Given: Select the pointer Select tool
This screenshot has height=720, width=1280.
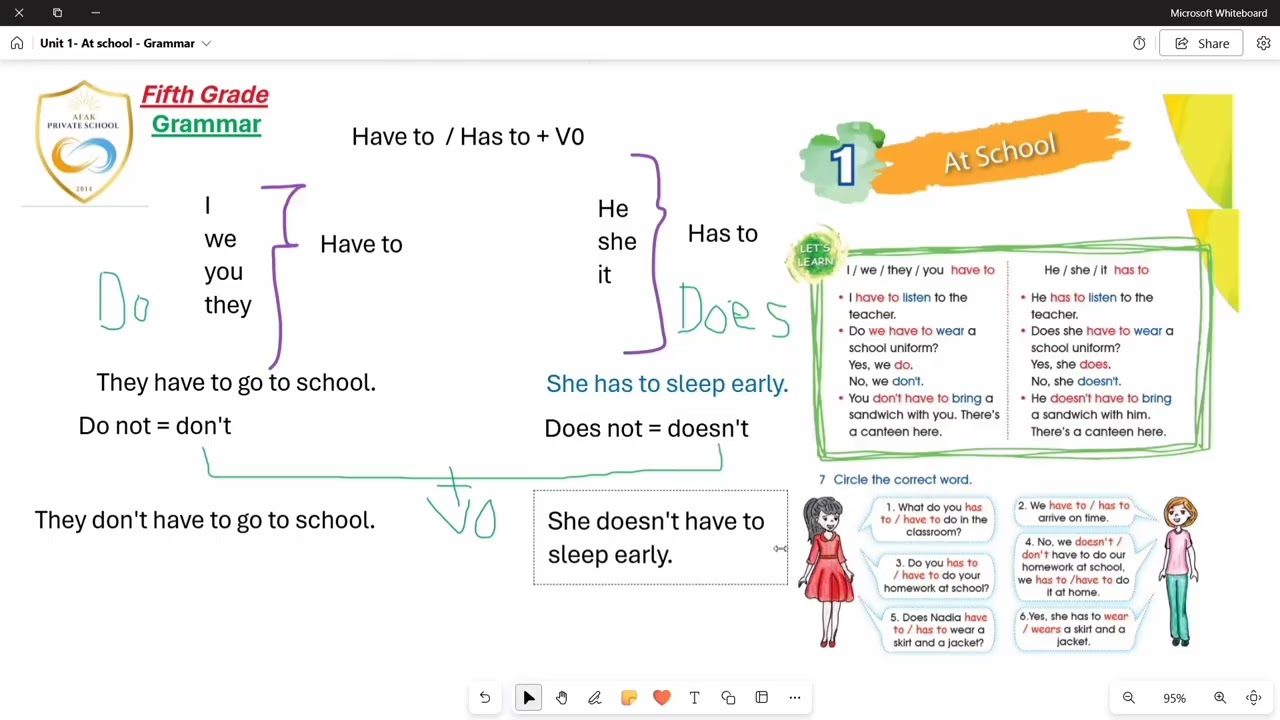Looking at the screenshot, I should pos(529,698).
